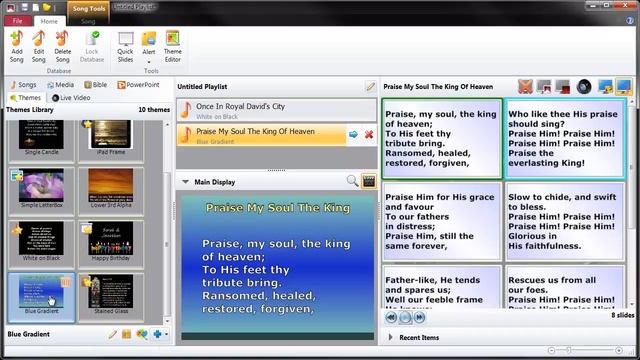Click the trash icon on Blue Gradient thumbnail
Image resolution: width=640 pixels, height=360 pixels.
coord(65,282)
